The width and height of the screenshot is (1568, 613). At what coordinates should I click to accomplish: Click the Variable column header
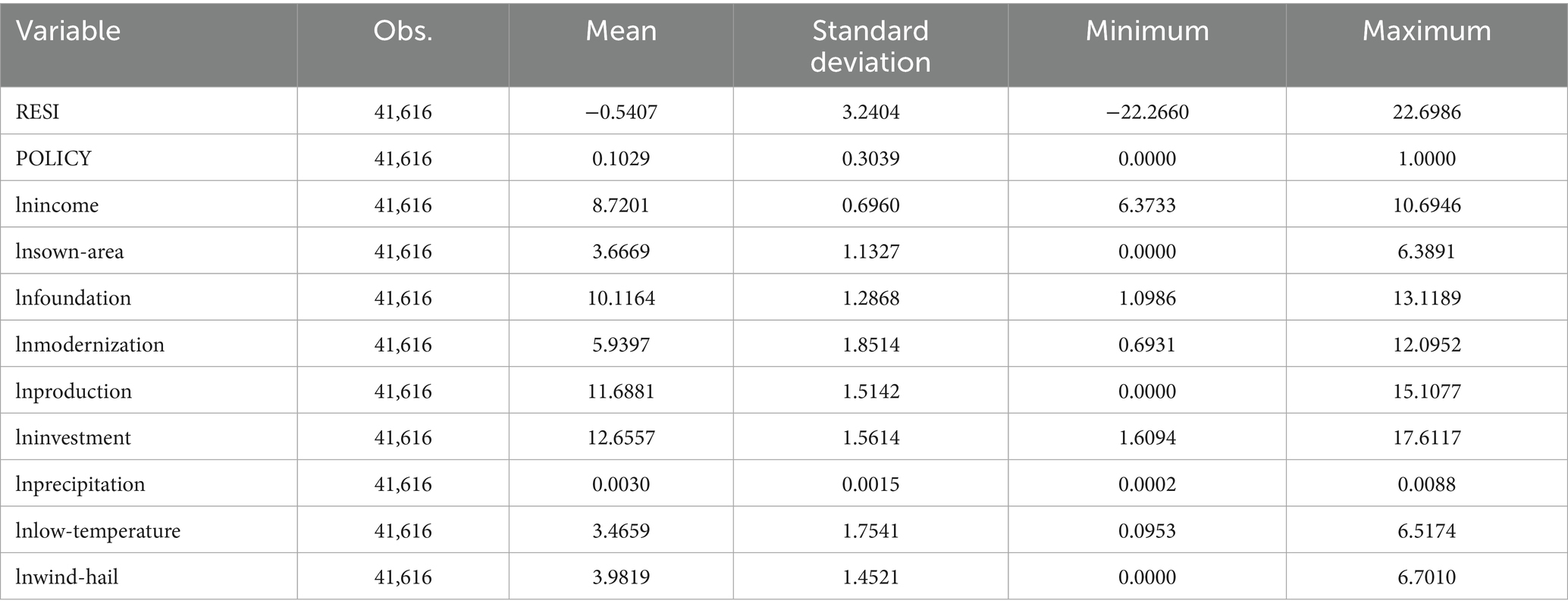click(x=68, y=31)
